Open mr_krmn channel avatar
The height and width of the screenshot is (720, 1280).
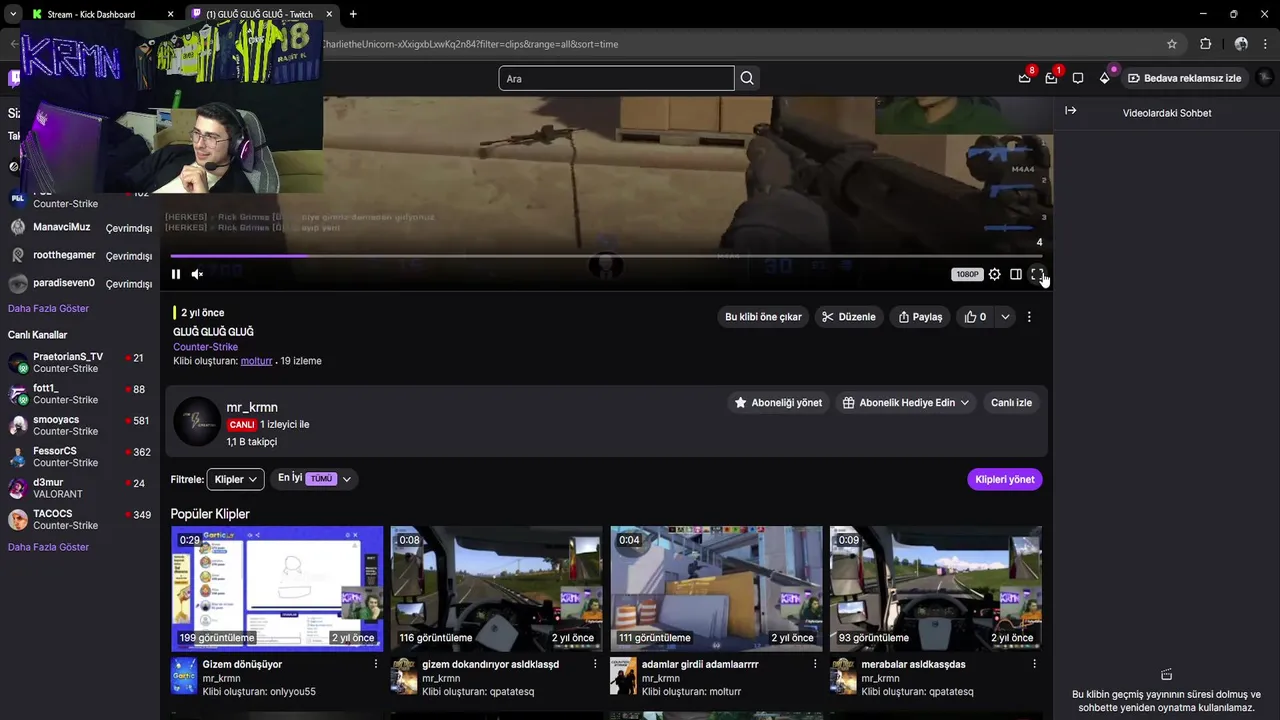tap(197, 421)
